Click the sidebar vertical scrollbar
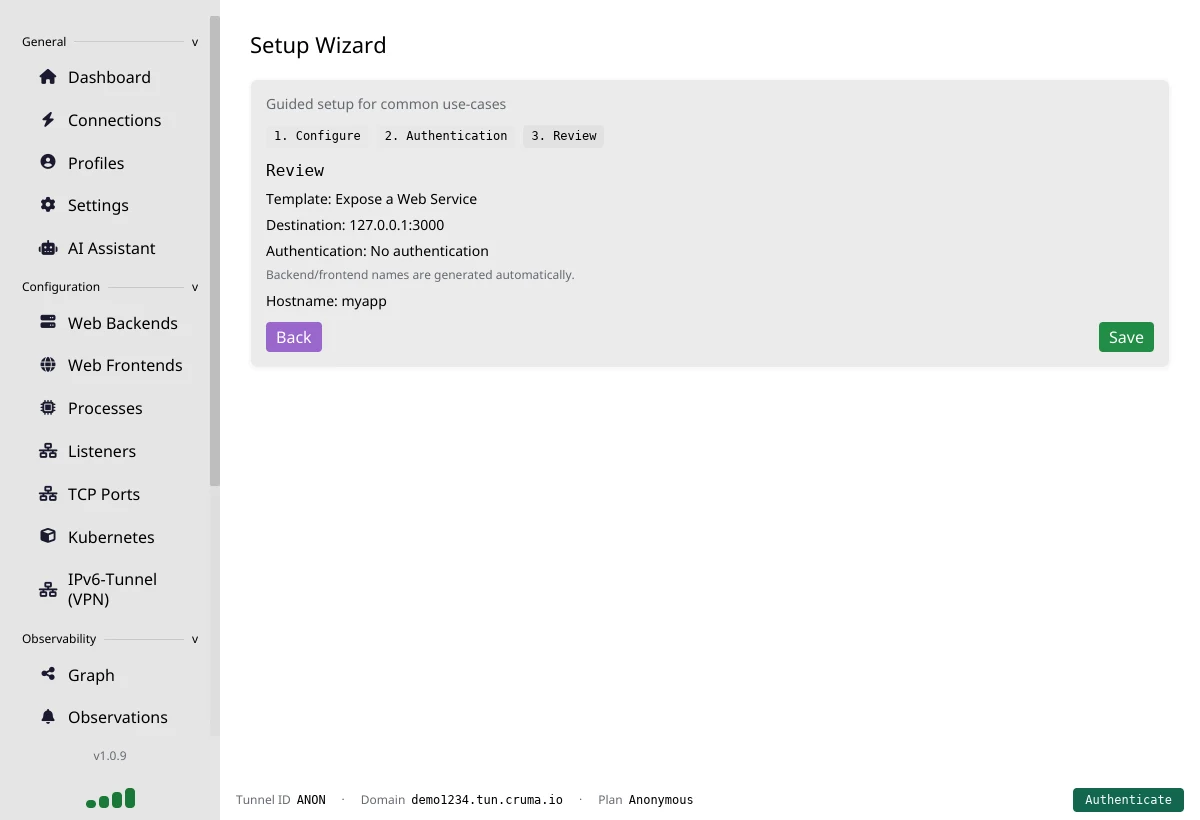Viewport: 1200px width, 820px height. pos(214,250)
